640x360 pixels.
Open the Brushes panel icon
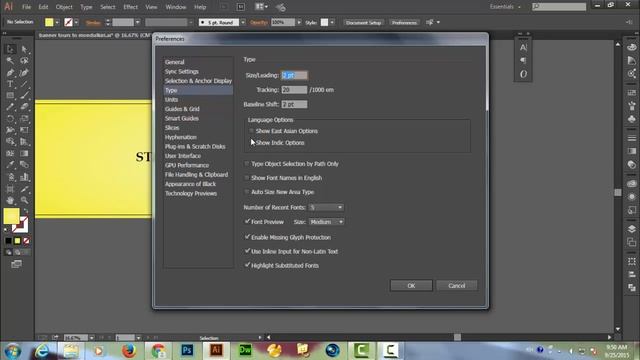[x=632, y=106]
